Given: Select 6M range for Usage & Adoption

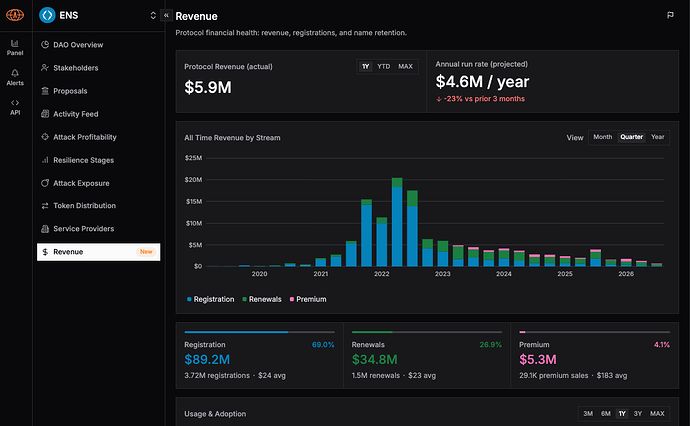Looking at the screenshot, I should tap(606, 414).
